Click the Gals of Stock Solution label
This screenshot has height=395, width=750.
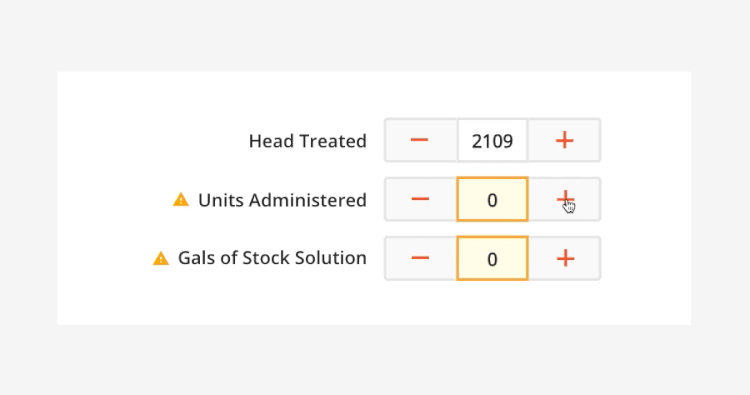pyautogui.click(x=272, y=258)
